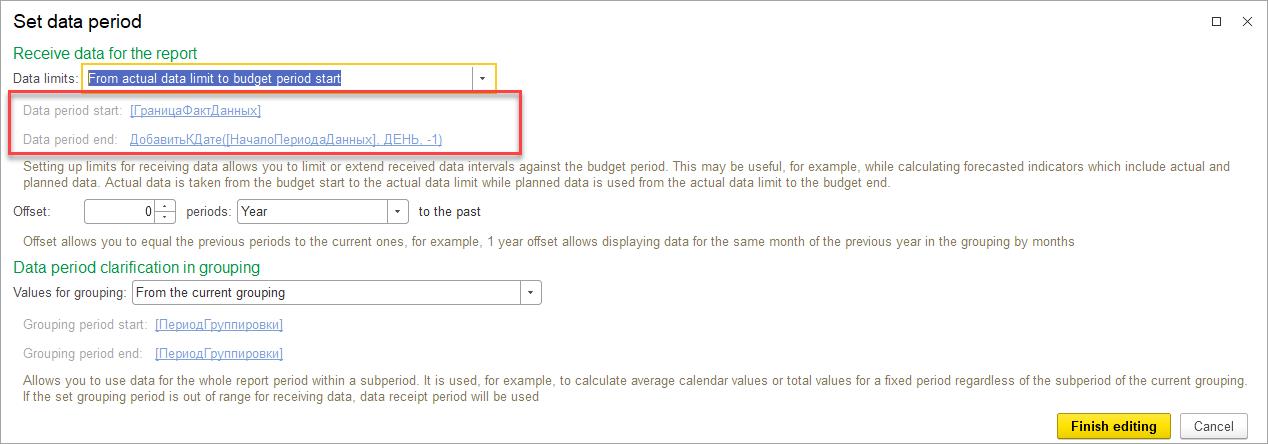This screenshot has width=1268, height=444.
Task: Open the Grouping period start link
Action: (x=219, y=325)
